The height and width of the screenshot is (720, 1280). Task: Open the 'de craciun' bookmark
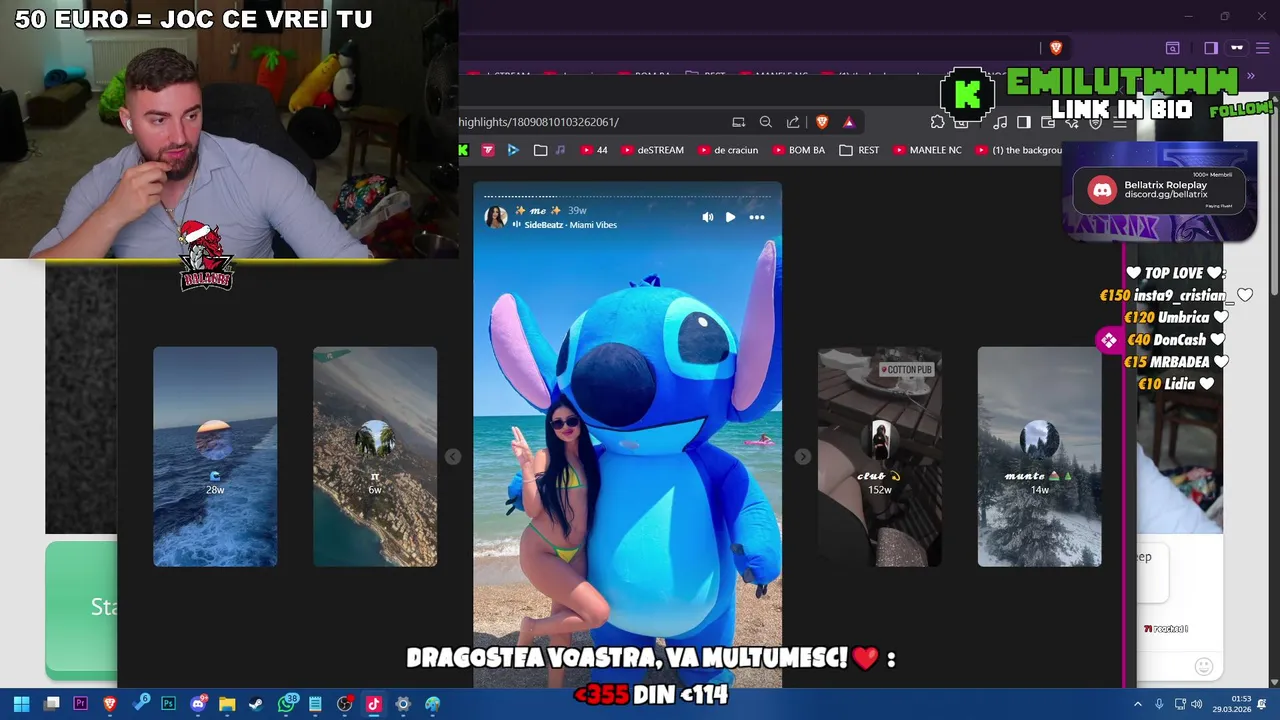728,150
